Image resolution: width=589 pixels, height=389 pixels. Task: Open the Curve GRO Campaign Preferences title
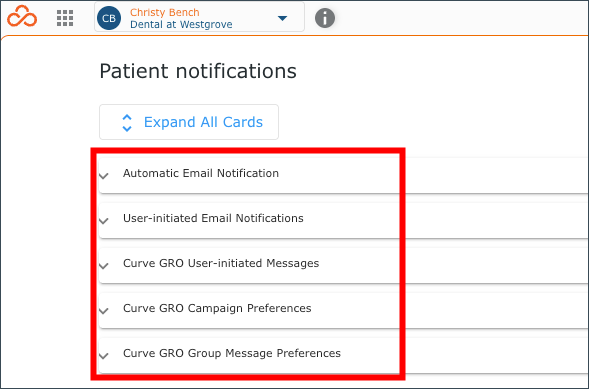pos(217,308)
